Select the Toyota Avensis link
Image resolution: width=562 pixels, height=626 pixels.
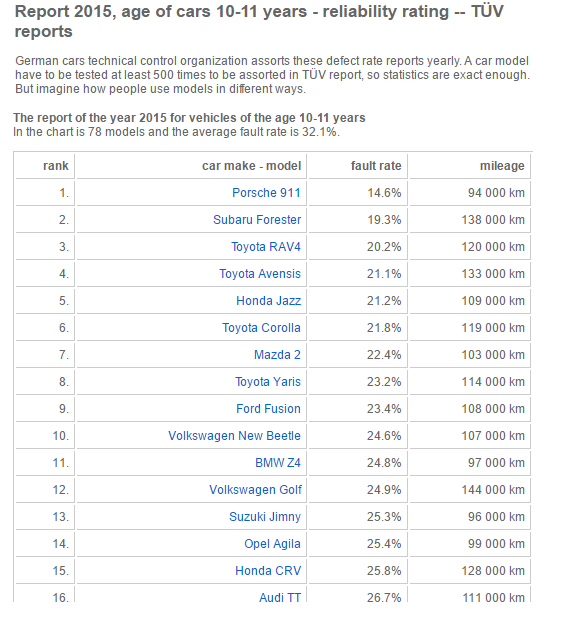click(x=260, y=274)
